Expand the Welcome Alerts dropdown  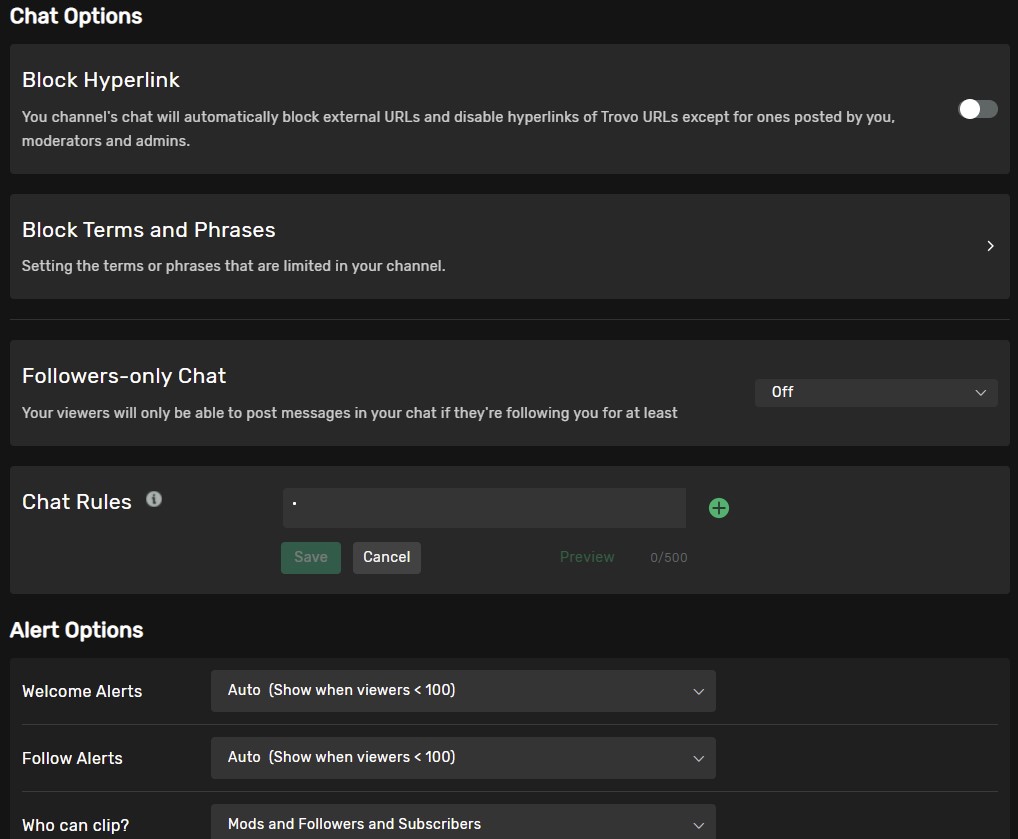(x=463, y=691)
